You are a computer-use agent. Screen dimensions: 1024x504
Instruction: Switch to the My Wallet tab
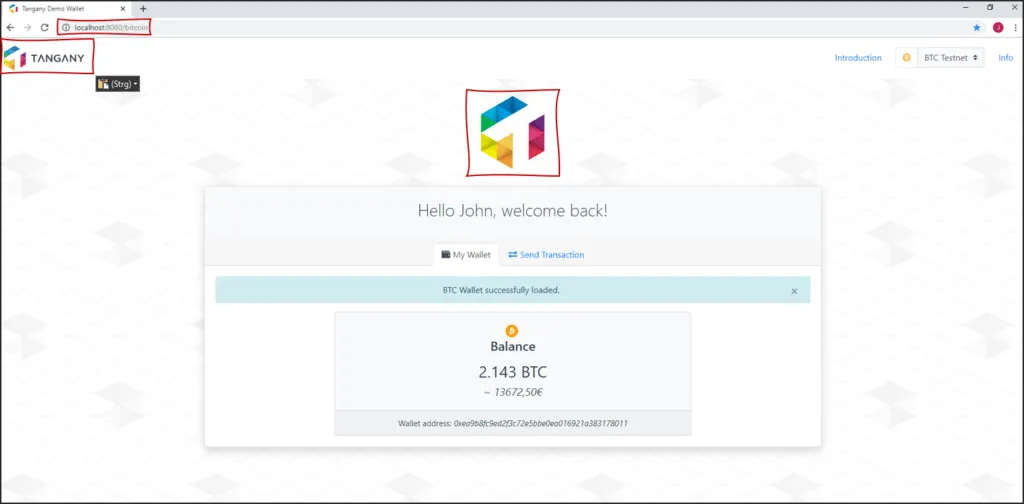coord(466,255)
